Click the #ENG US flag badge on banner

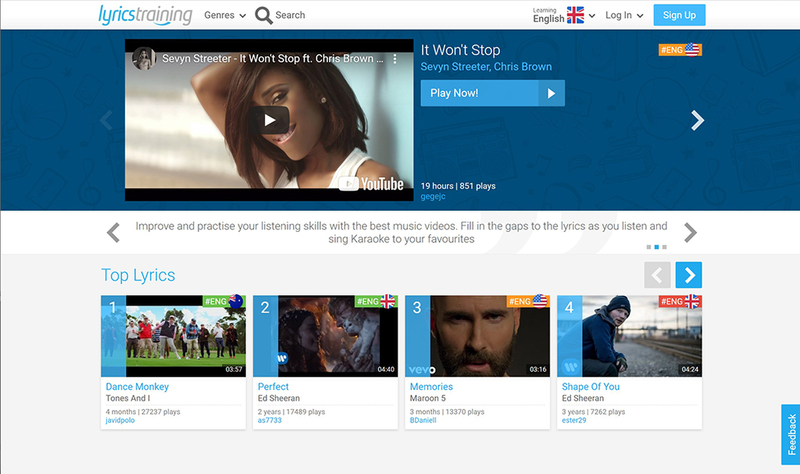[x=680, y=49]
